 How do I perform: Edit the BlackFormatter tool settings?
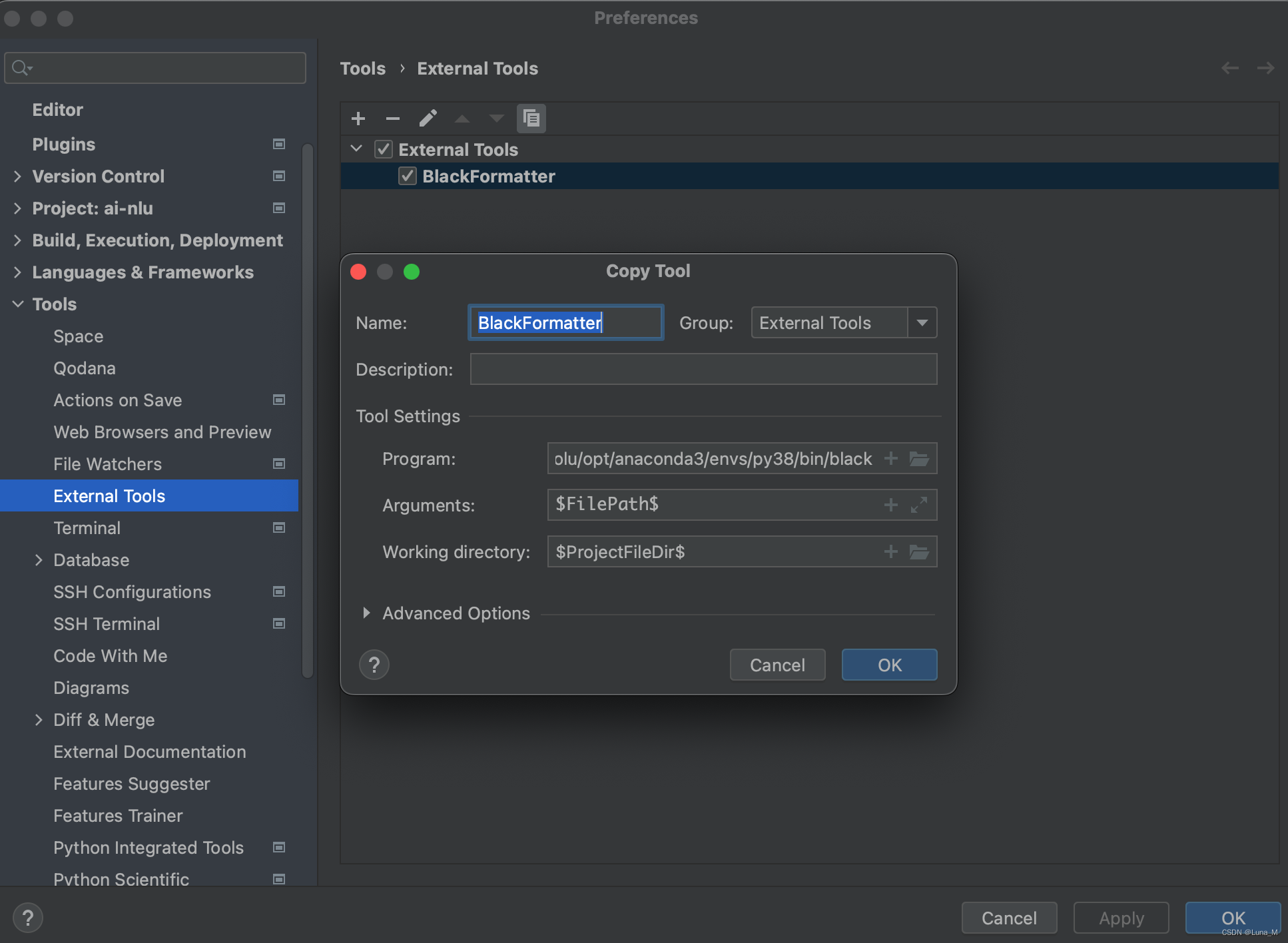click(x=428, y=118)
